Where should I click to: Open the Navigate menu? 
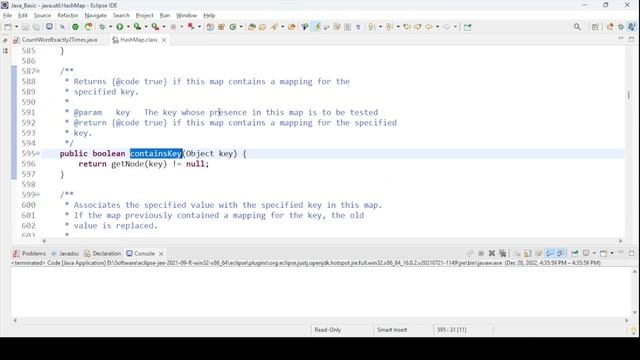pyautogui.click(x=96, y=16)
